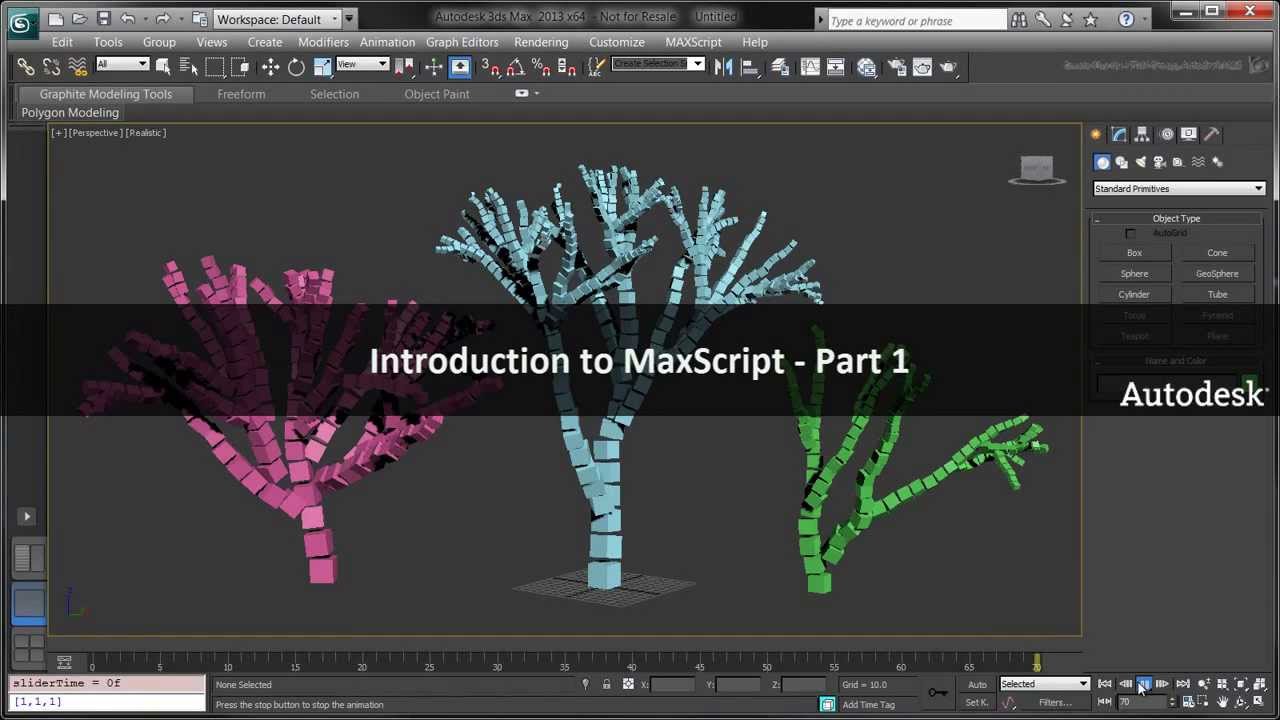1280x720 pixels.
Task: Open the Workspace: Default dropdown
Action: click(x=277, y=19)
